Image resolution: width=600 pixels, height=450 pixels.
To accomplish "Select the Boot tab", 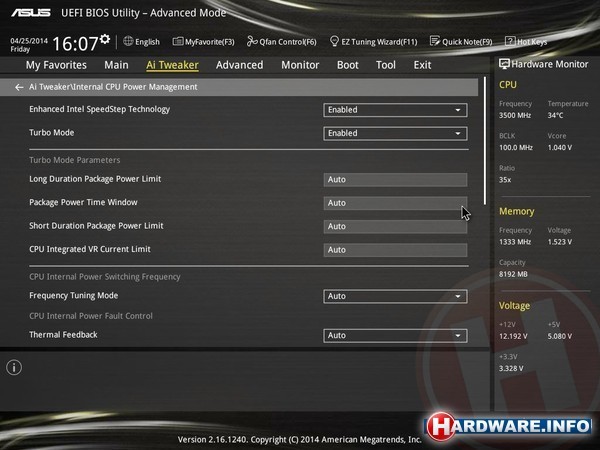I will click(x=347, y=65).
